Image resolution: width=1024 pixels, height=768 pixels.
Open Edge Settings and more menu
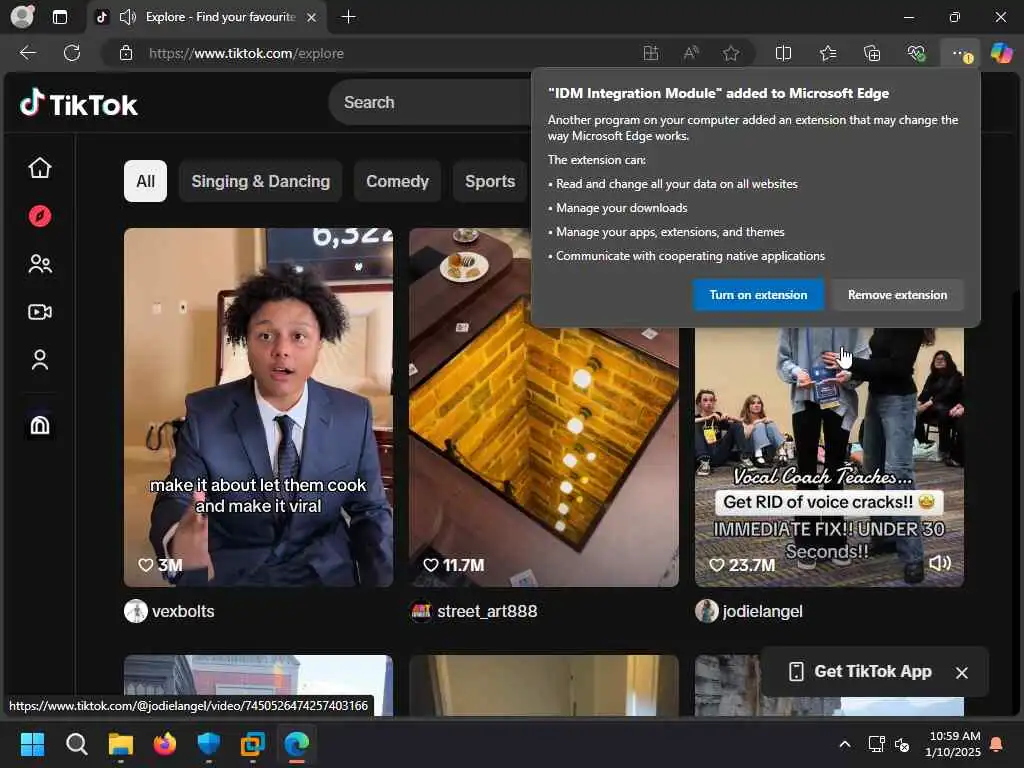click(960, 54)
